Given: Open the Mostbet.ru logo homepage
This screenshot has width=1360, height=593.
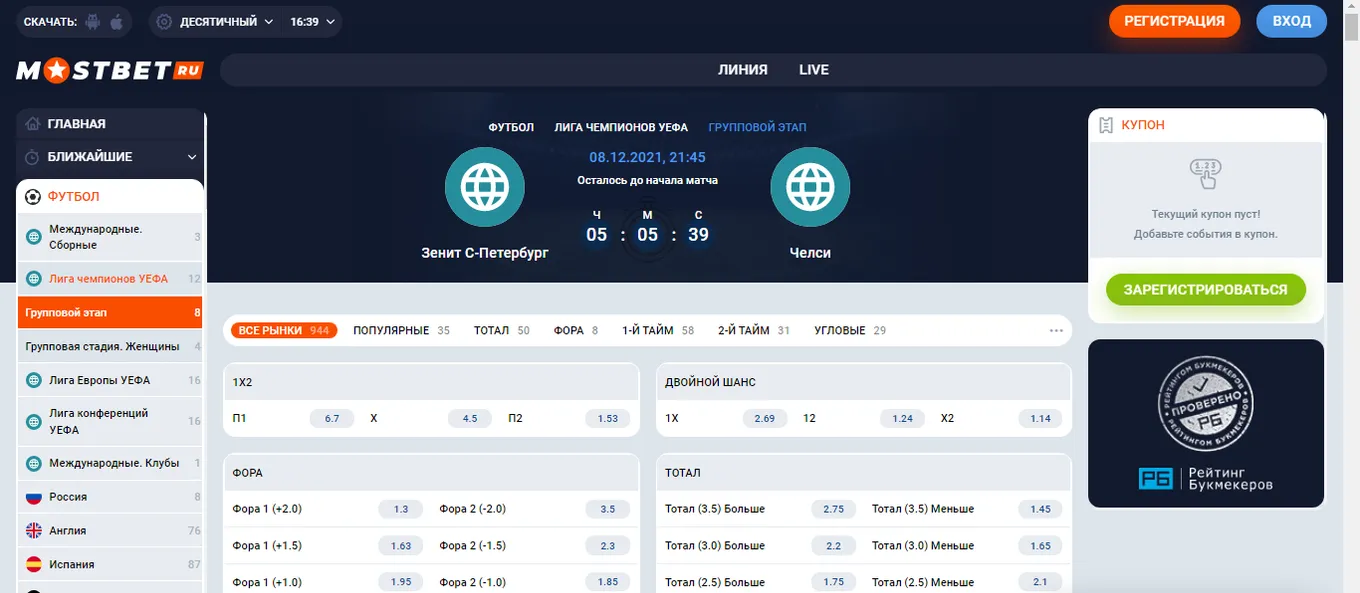Looking at the screenshot, I should click(x=110, y=70).
